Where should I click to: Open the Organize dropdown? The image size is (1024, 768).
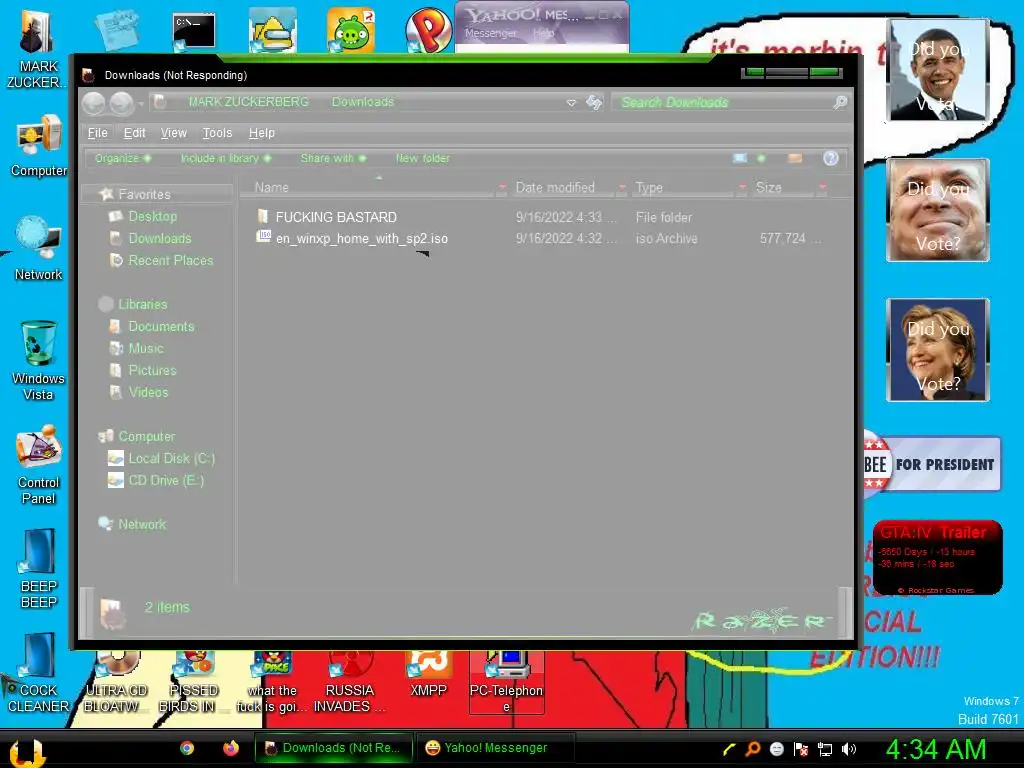(122, 158)
